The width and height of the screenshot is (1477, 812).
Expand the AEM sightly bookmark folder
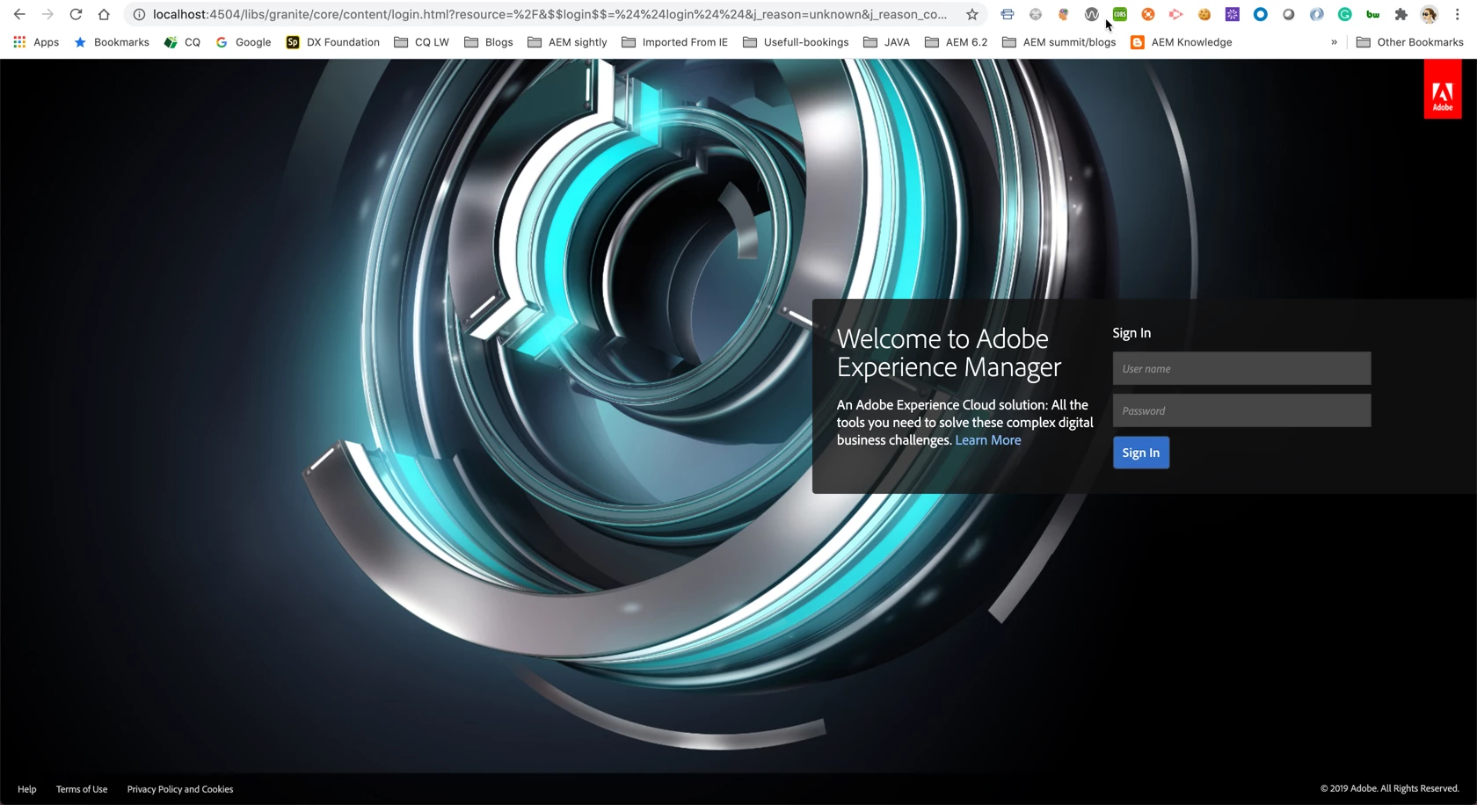(x=567, y=42)
